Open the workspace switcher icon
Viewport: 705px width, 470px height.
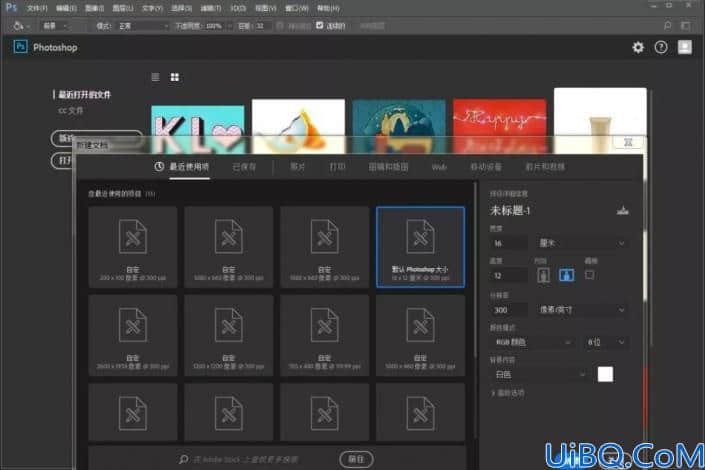click(x=686, y=26)
